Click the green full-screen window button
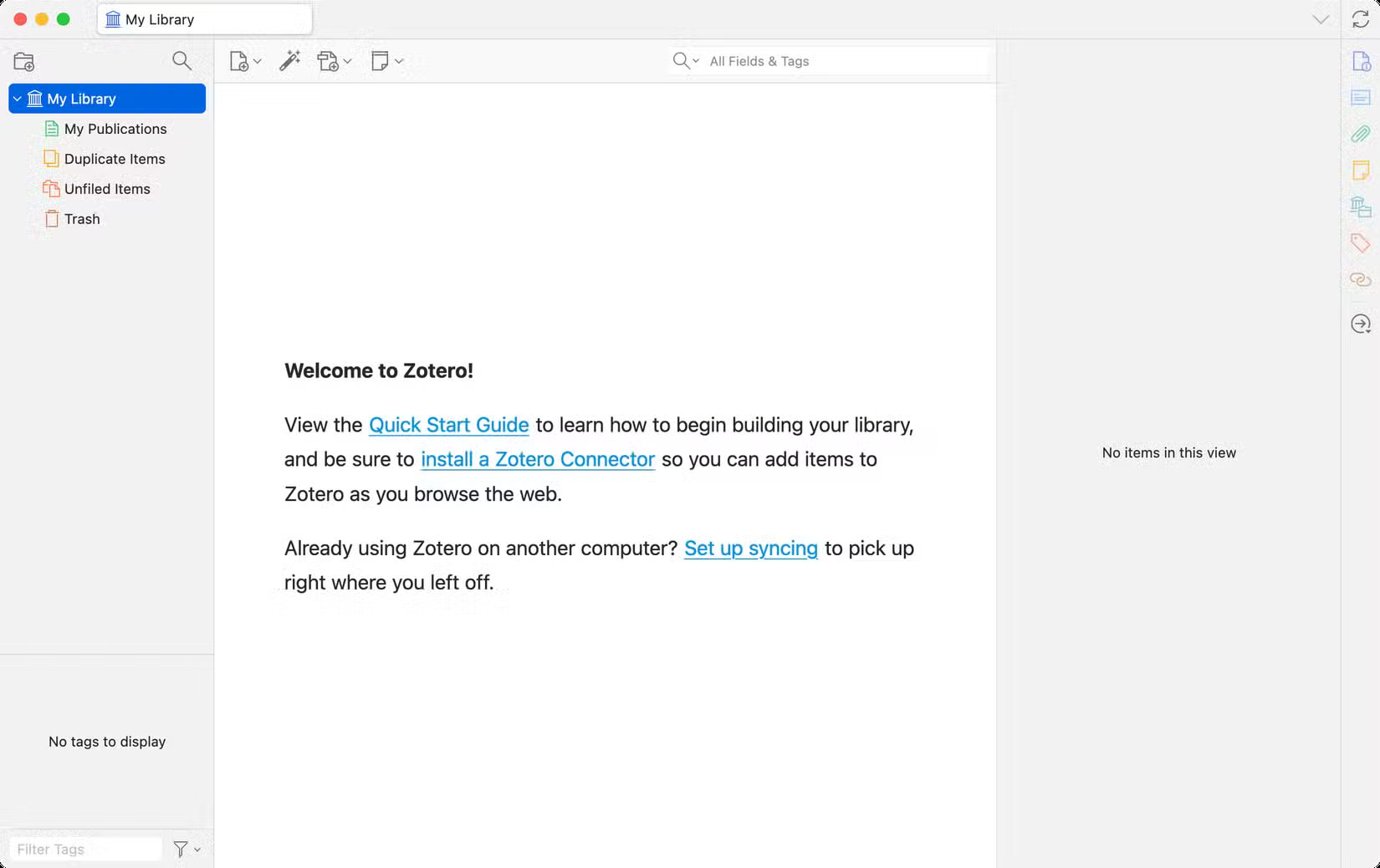 (x=64, y=19)
